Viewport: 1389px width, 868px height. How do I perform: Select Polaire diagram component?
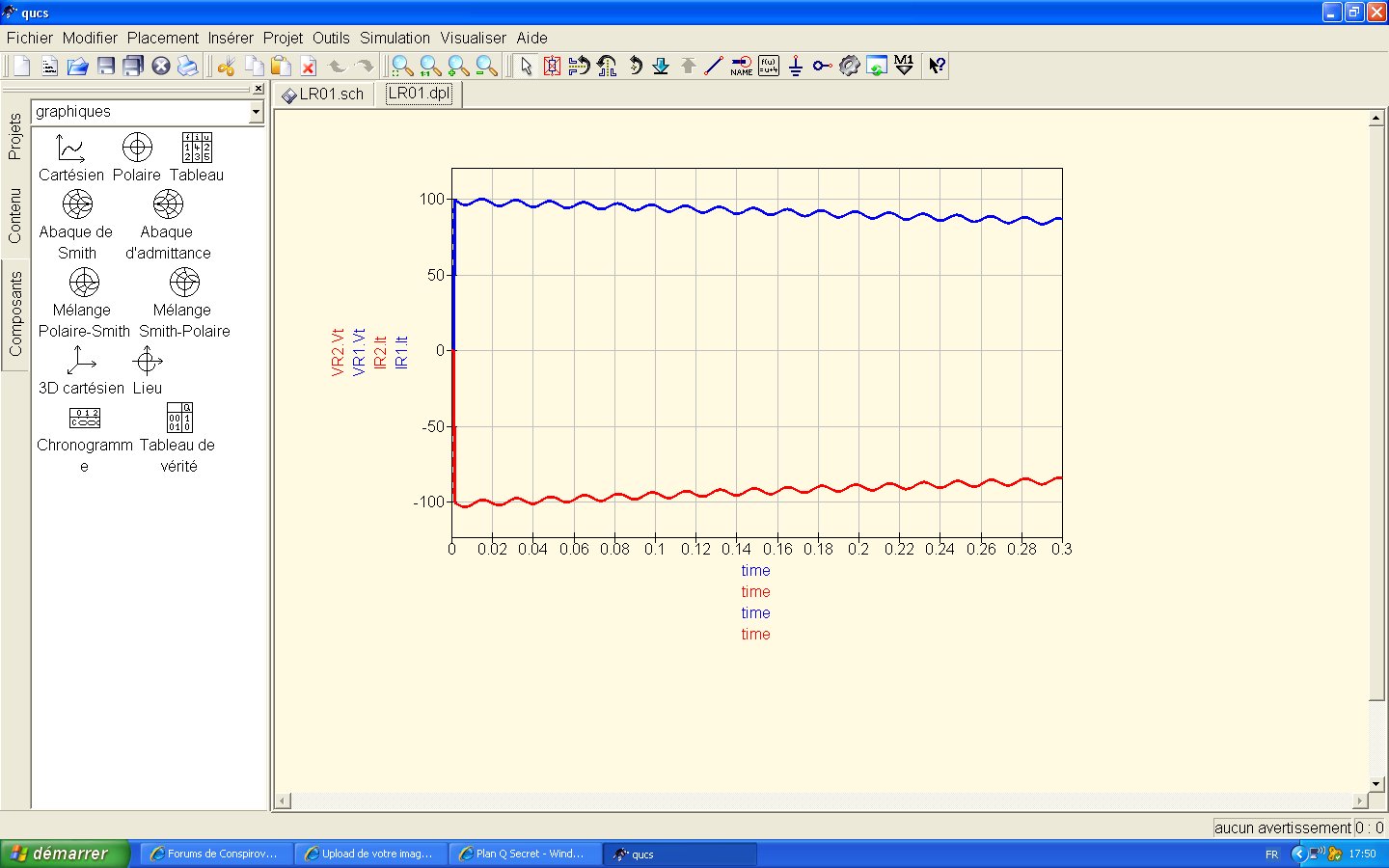tap(137, 158)
